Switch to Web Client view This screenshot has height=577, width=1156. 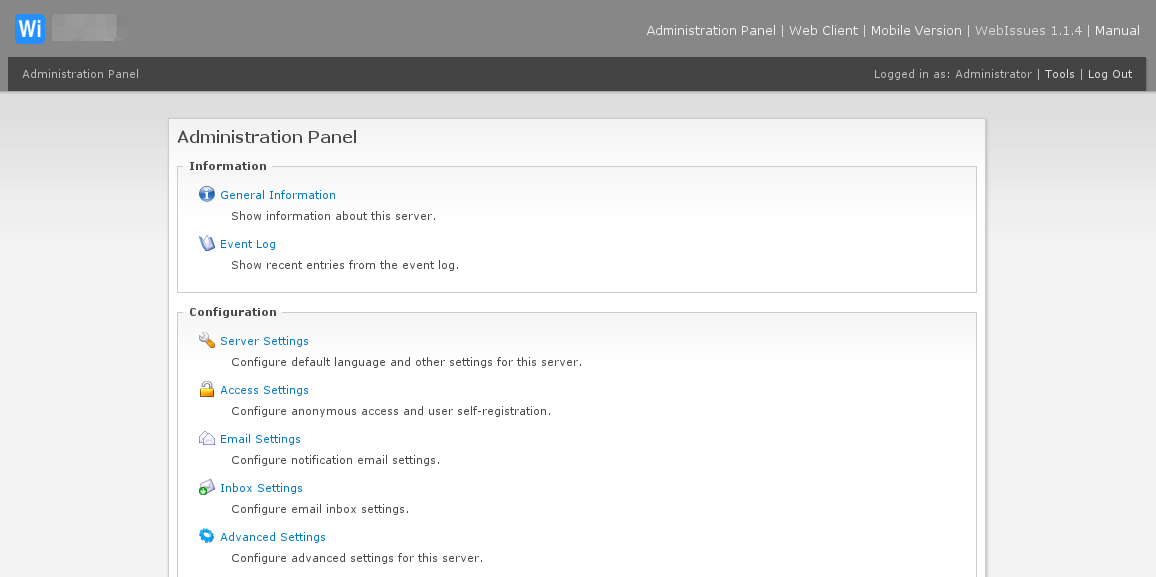[x=823, y=30]
